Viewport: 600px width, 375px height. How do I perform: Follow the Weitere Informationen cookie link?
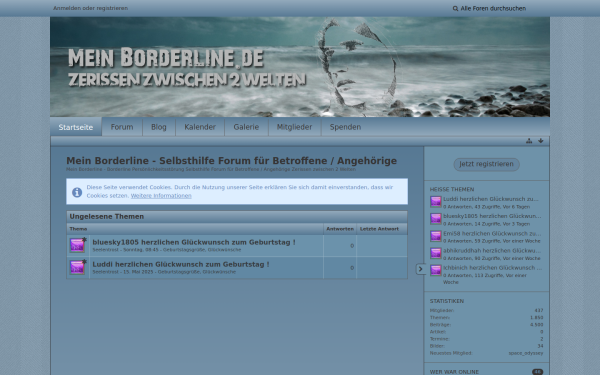point(161,196)
